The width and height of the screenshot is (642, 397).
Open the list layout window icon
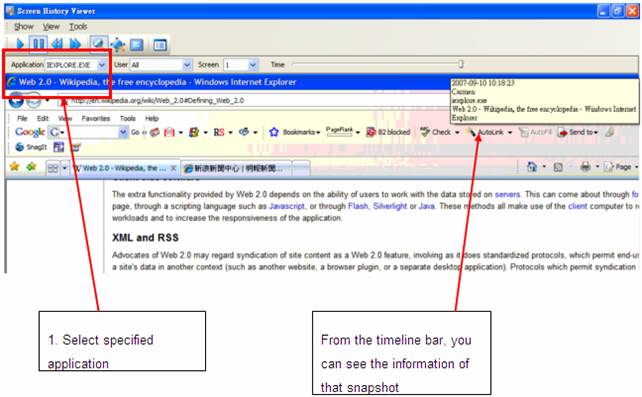160,45
